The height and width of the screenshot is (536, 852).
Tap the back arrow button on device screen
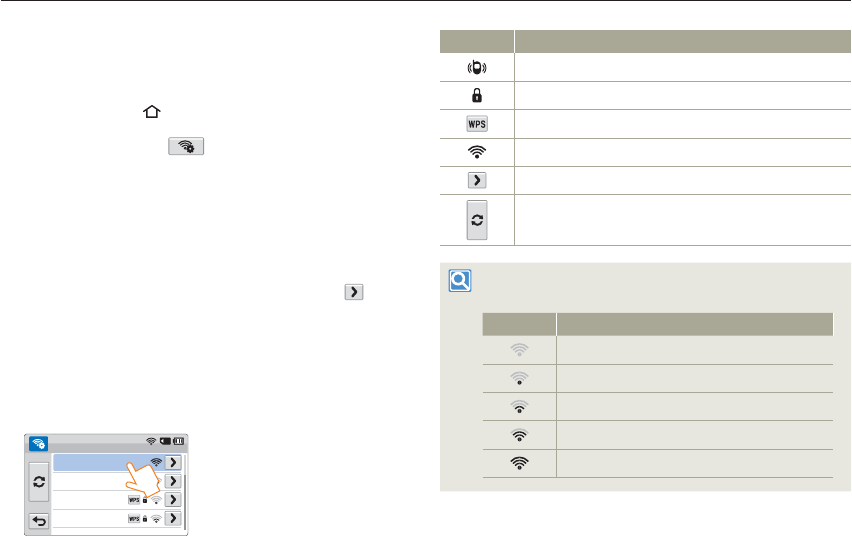(x=39, y=521)
